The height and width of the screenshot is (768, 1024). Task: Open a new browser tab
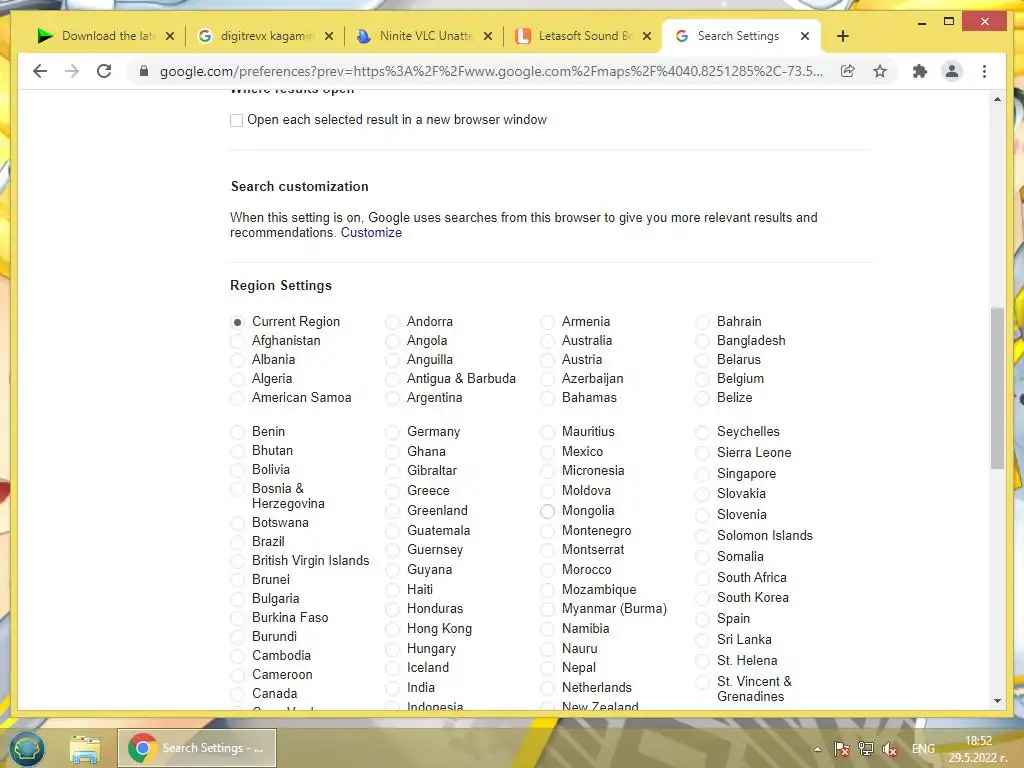click(842, 36)
